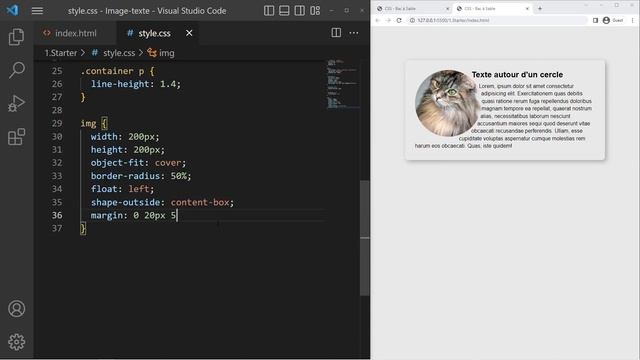Reload the browser page

point(399,20)
